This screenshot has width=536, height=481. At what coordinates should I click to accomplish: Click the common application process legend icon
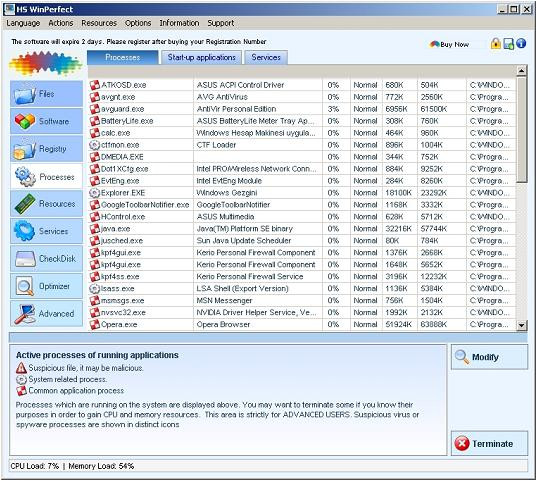[21, 391]
